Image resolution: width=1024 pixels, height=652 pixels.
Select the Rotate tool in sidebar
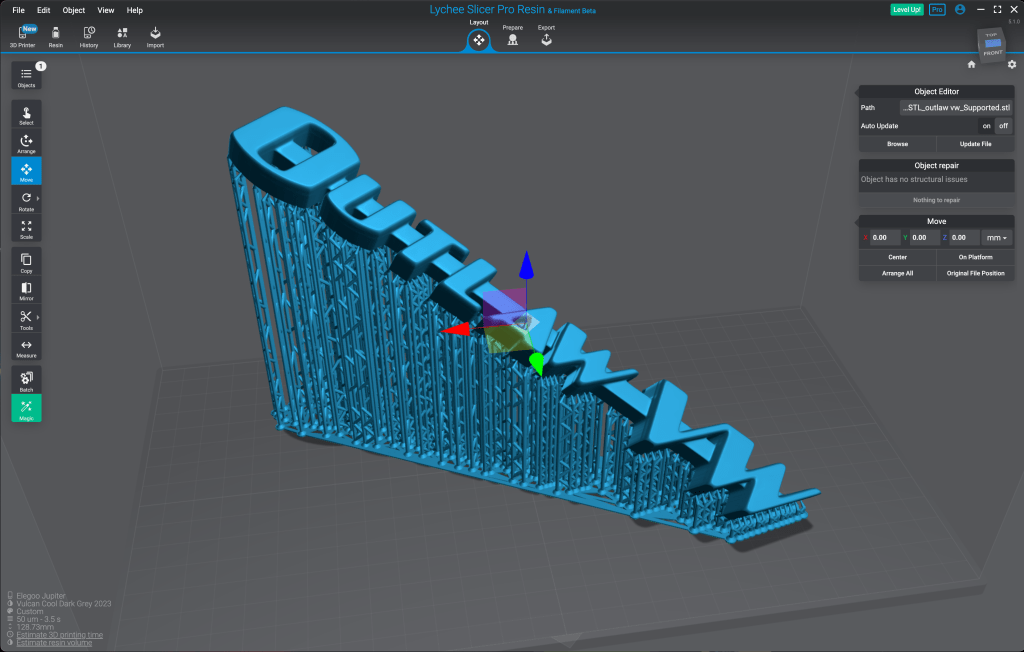(x=26, y=200)
